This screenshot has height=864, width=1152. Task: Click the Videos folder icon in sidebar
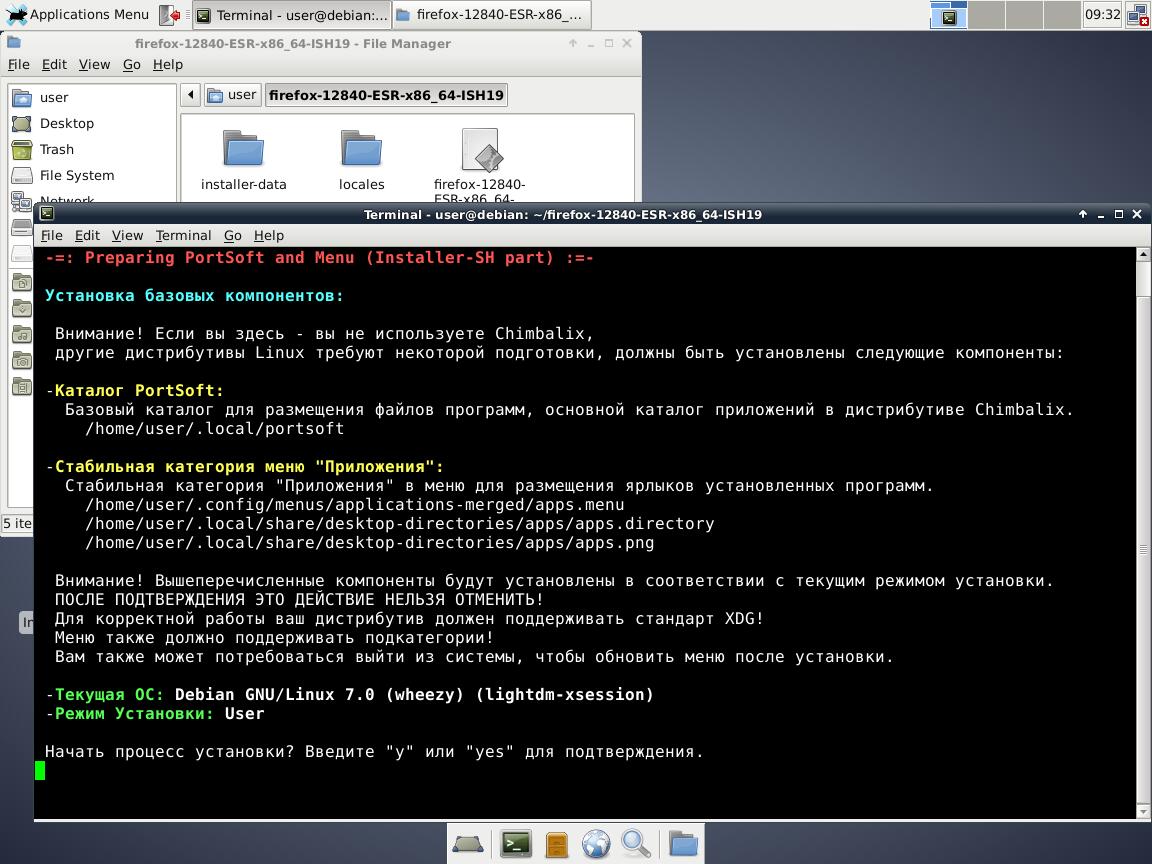point(22,386)
